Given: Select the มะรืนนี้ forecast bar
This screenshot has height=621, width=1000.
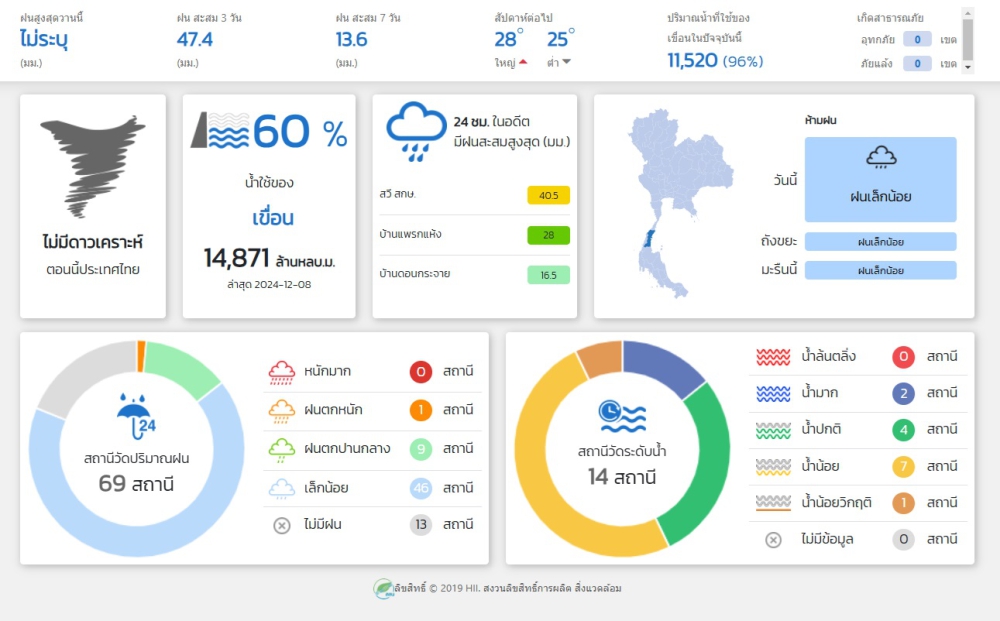Looking at the screenshot, I should tap(880, 270).
